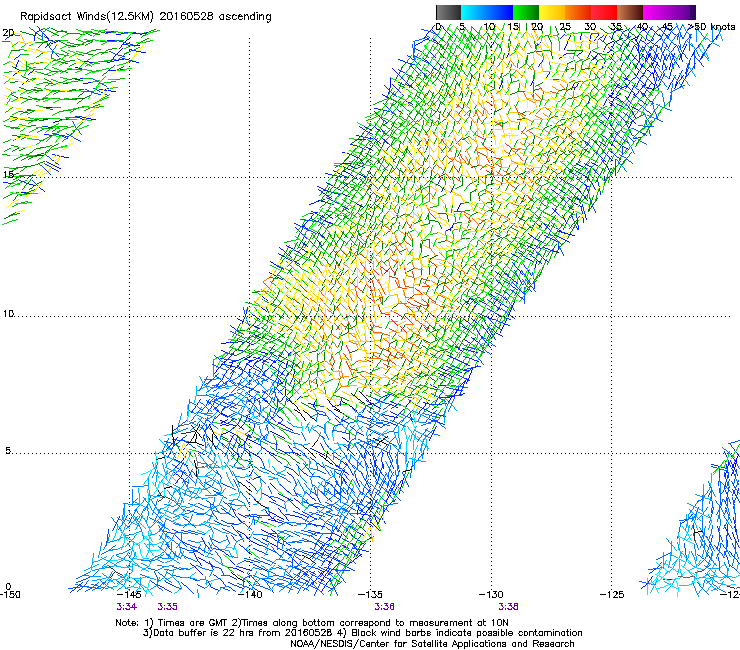Screen dimensions: 740x650
Task: Click the longitude label '-150'
Action: [x=10, y=595]
